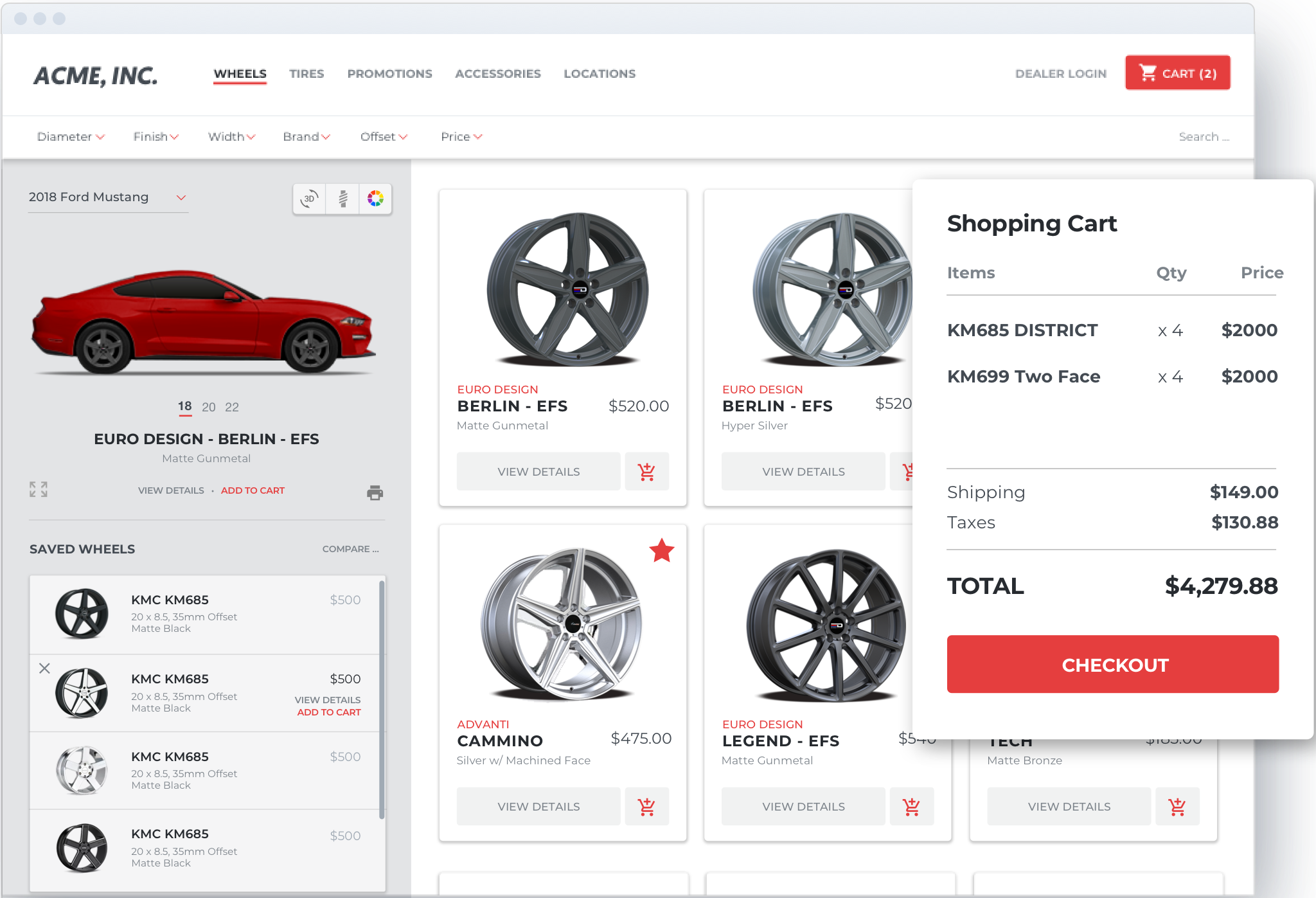Image resolution: width=1316 pixels, height=898 pixels.
Task: View details of the Legend EFS wheel
Action: 803,807
